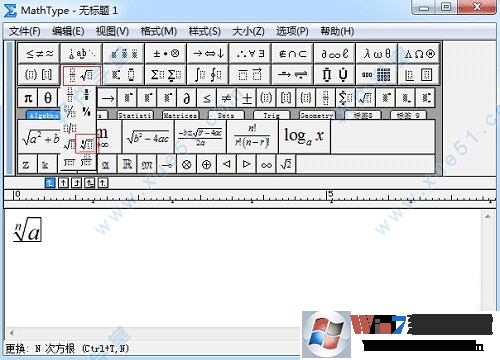The image size is (500, 360).
Task: Open the miscellaneous symbols palette (∂ ∞ ℓ)
Action: click(x=334, y=53)
